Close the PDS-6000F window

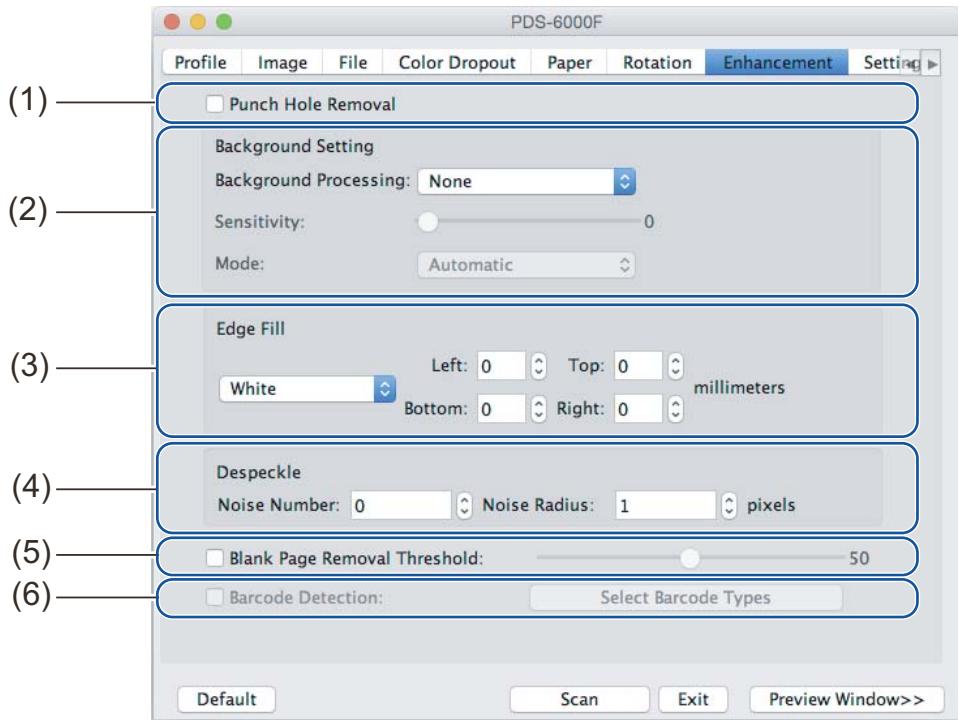[x=172, y=22]
